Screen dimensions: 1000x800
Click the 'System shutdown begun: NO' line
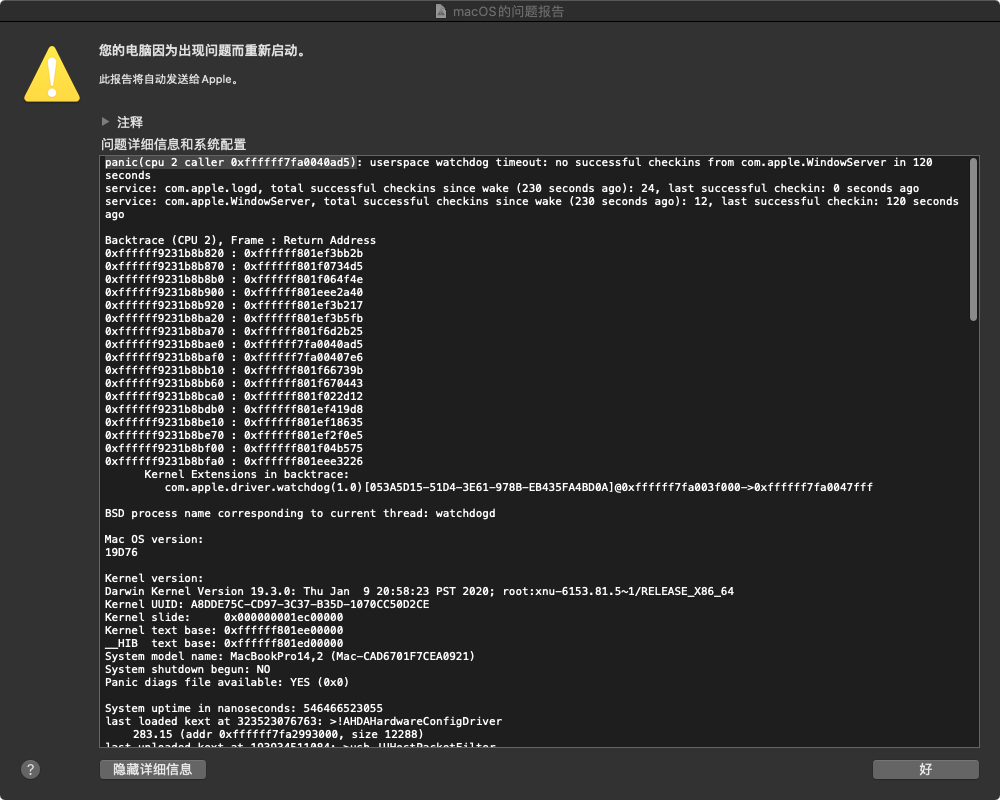click(x=188, y=669)
